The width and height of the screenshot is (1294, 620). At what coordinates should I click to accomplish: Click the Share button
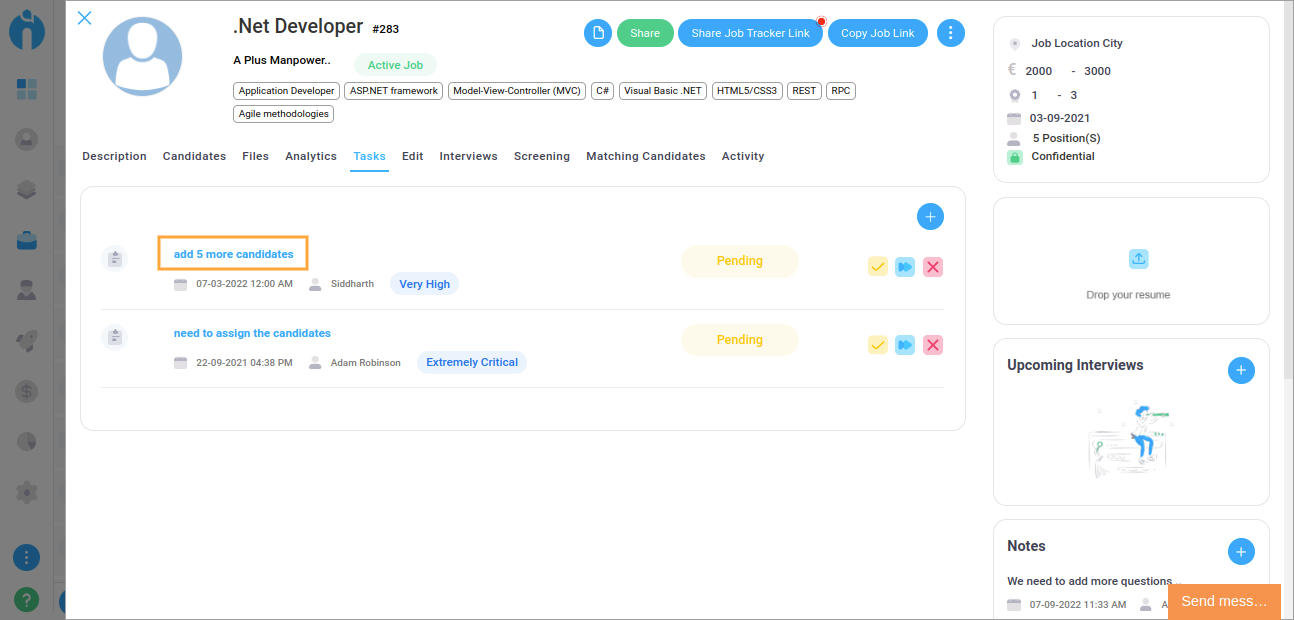click(645, 33)
